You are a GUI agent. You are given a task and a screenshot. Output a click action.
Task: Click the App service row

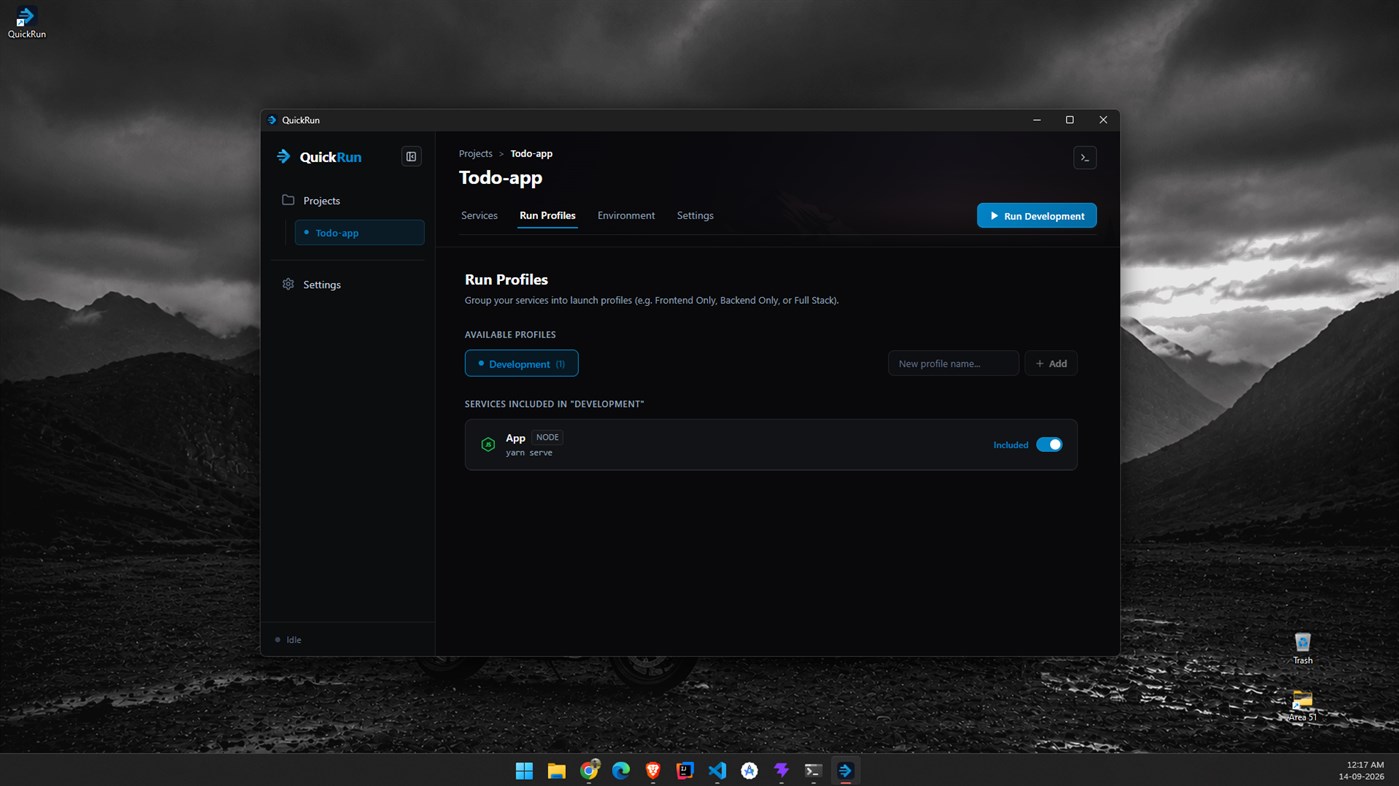(771, 445)
